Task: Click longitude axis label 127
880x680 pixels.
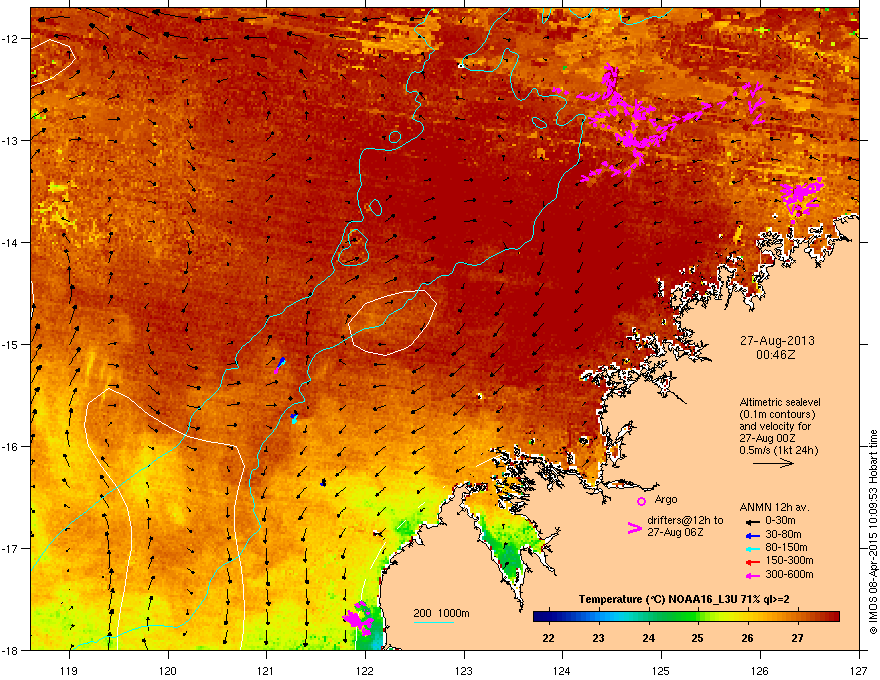Action: 859,670
